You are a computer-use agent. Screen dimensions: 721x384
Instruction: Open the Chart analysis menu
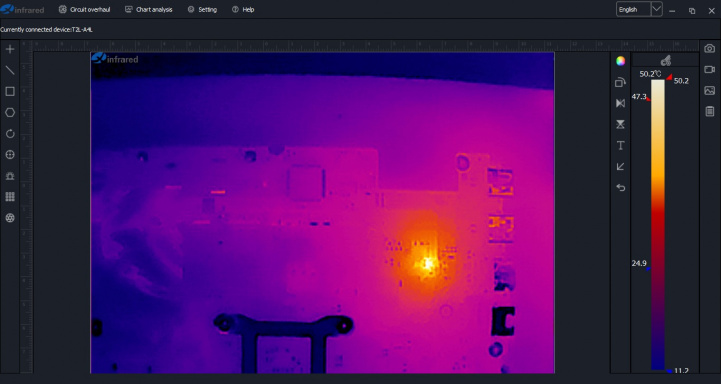[149, 9]
